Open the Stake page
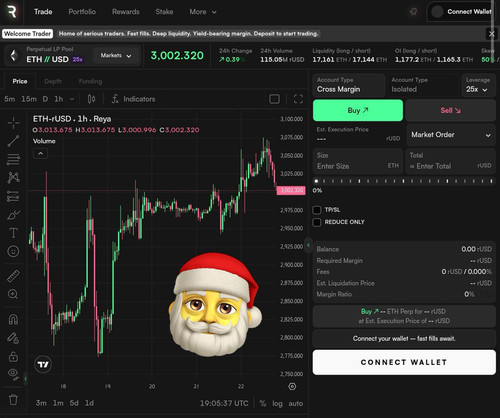The width and height of the screenshot is (500, 418). tap(164, 12)
